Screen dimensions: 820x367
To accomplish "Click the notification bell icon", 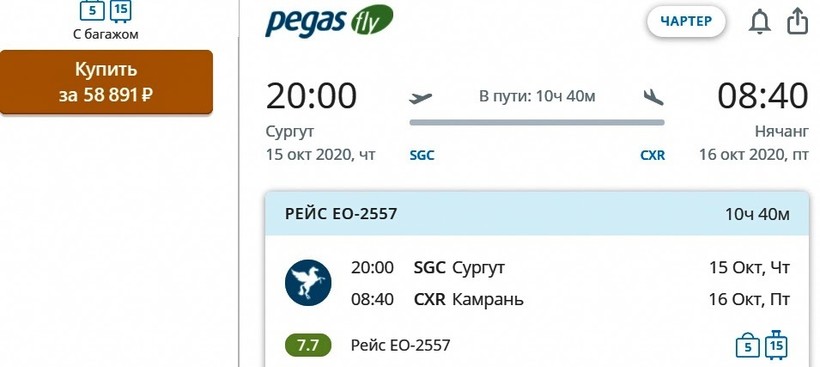I will (x=759, y=22).
